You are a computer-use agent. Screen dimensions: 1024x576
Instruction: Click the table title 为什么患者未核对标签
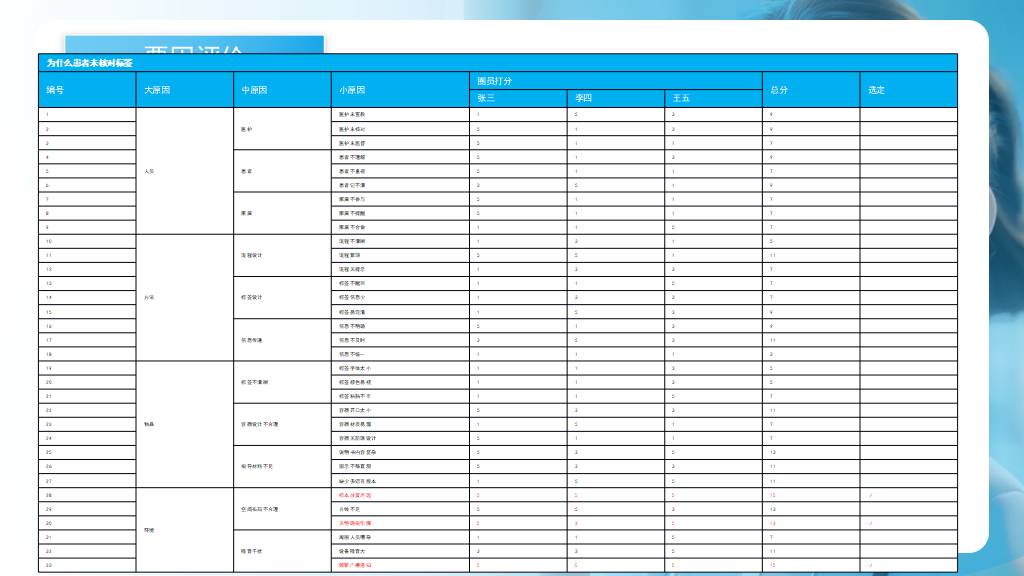pyautogui.click(x=90, y=63)
